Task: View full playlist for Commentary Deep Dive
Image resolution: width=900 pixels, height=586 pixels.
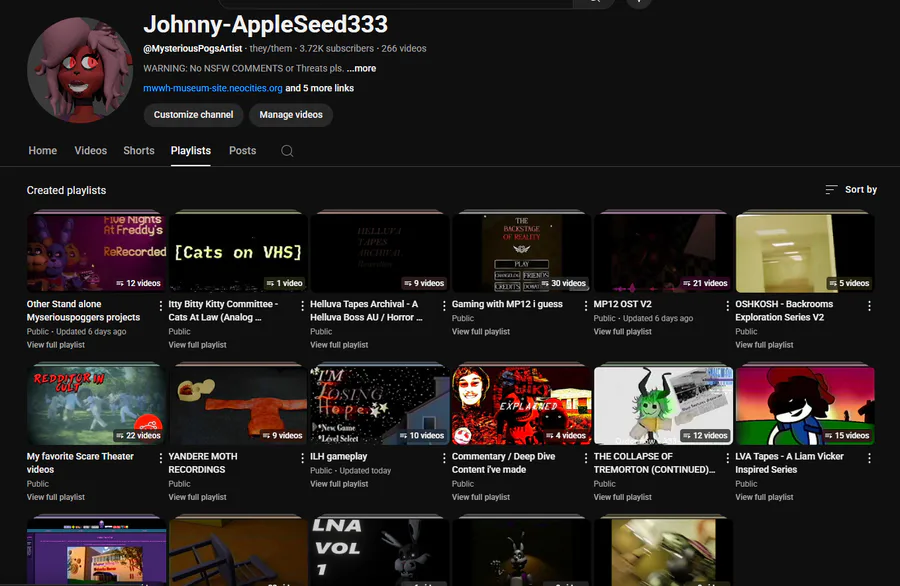Action: click(481, 497)
